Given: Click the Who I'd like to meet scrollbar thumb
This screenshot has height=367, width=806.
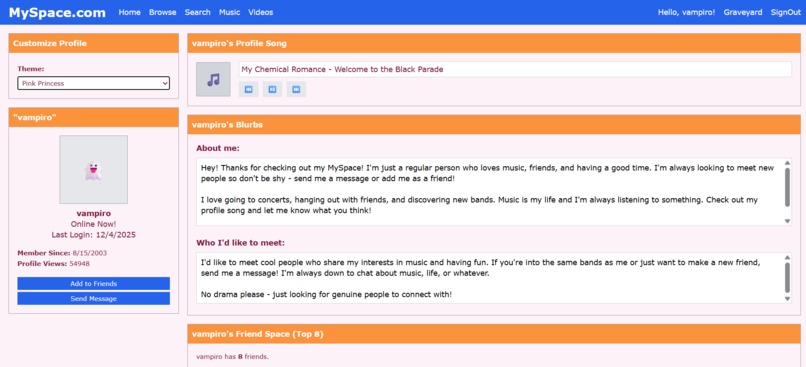Looking at the screenshot, I should click(787, 278).
